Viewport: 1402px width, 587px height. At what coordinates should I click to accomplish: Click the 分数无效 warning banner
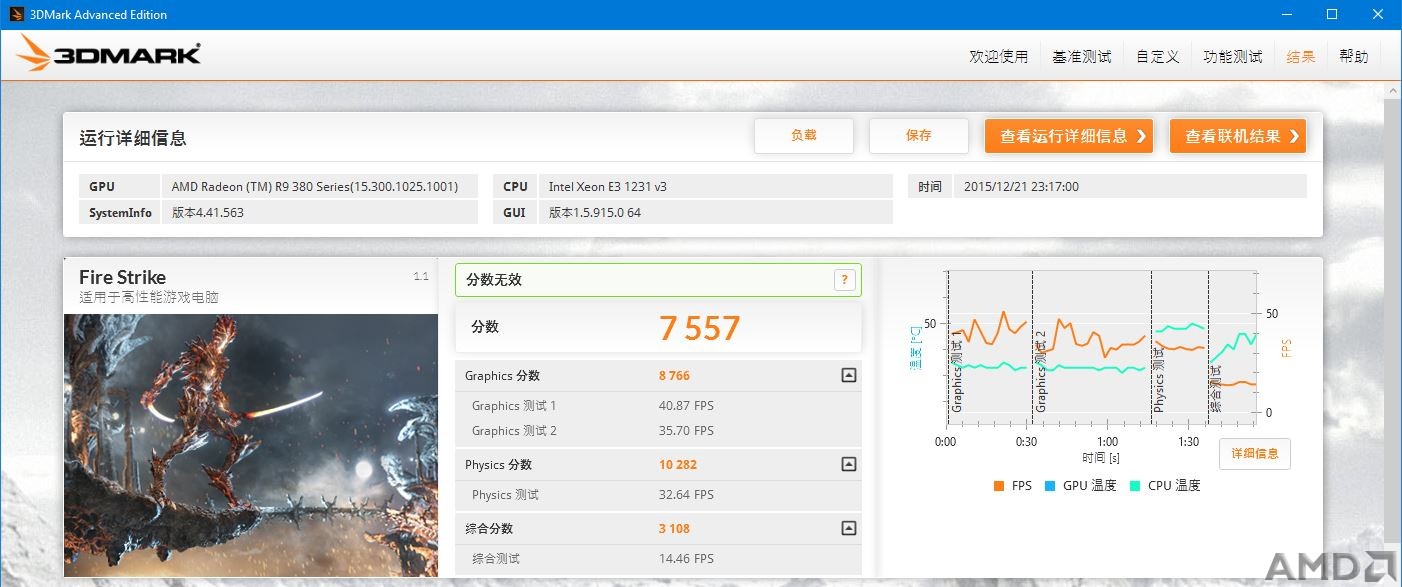tap(658, 280)
